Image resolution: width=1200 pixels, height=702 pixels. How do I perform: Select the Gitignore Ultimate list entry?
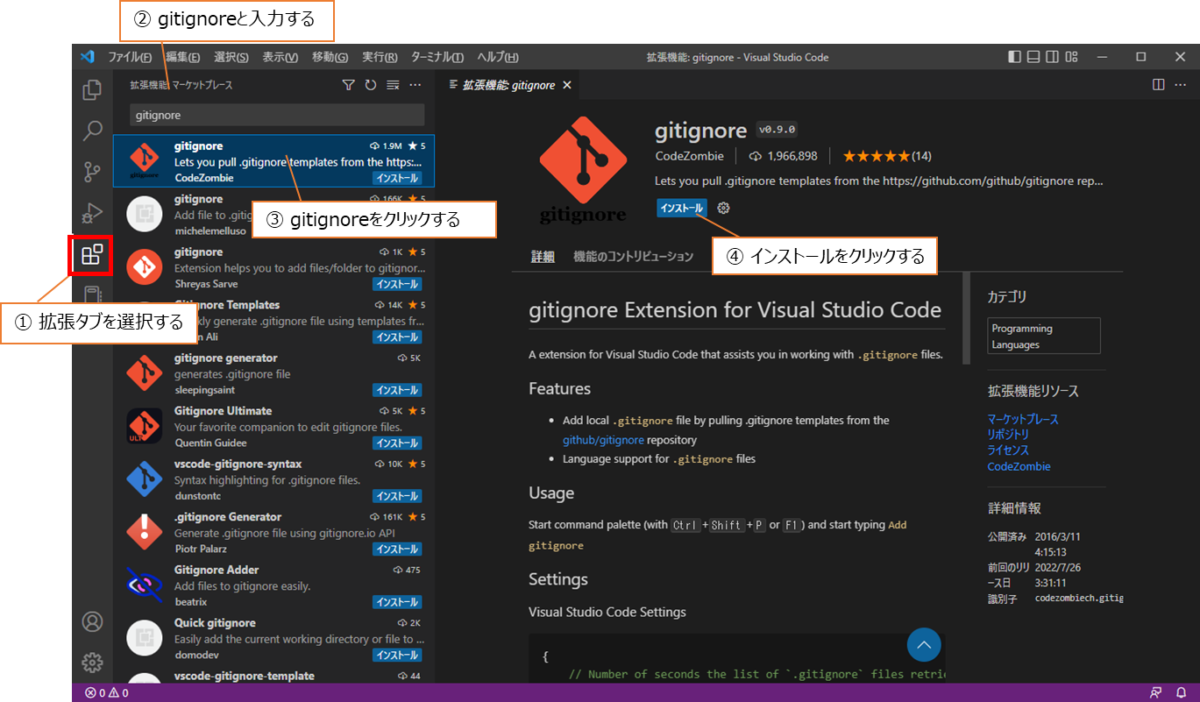tap(274, 427)
